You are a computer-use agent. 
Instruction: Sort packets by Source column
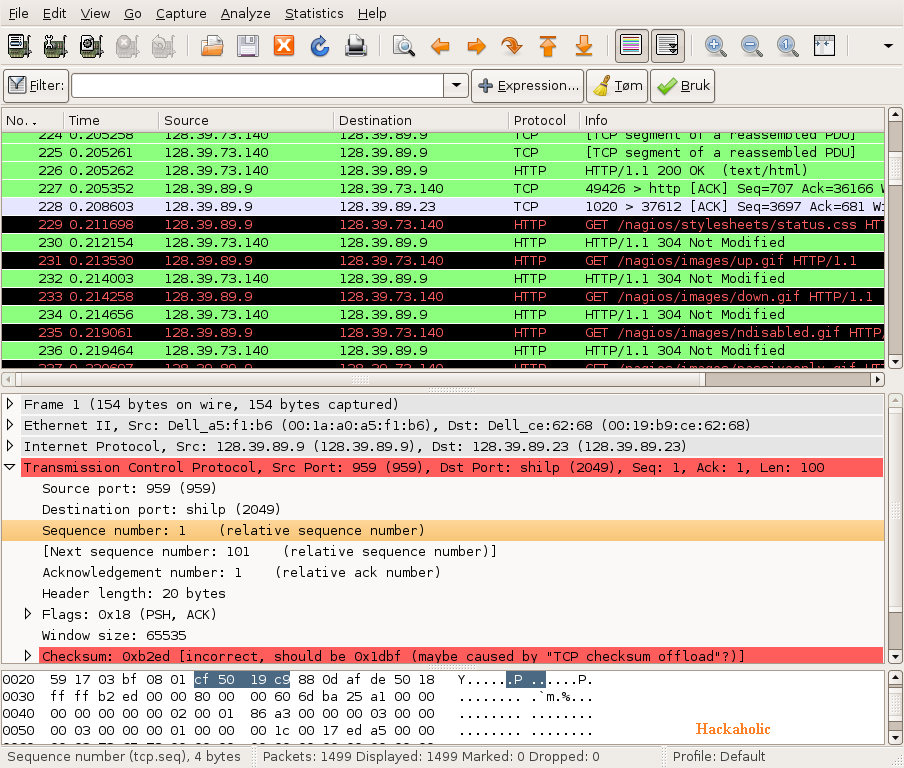(246, 120)
